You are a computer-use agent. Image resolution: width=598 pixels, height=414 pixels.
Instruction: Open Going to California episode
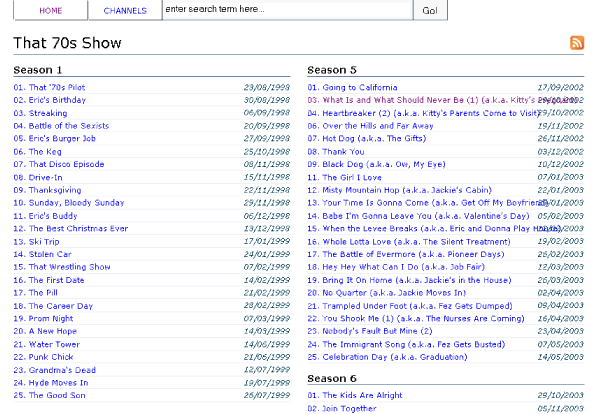coord(352,87)
